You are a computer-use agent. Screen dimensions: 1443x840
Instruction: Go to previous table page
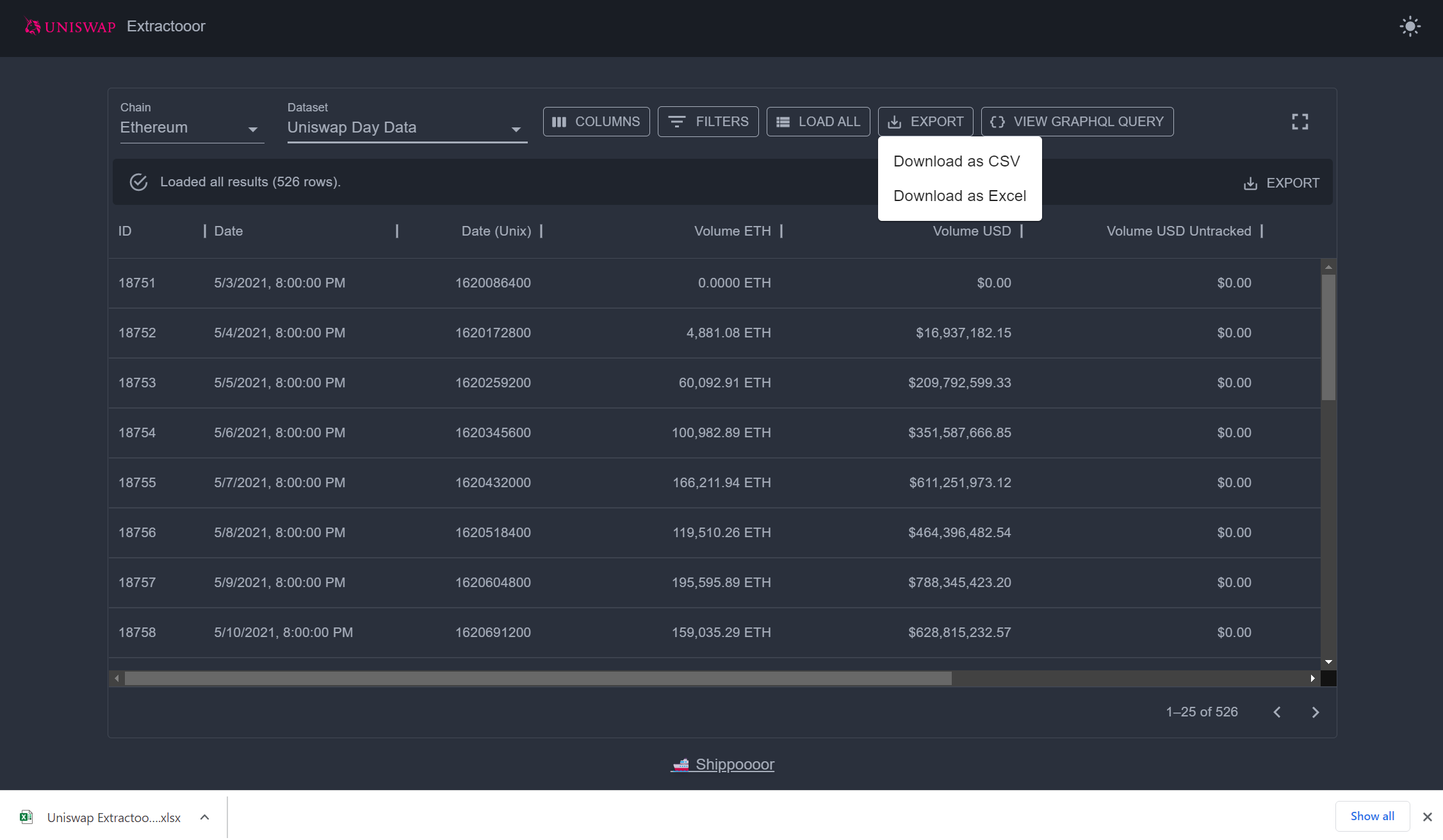click(1277, 713)
